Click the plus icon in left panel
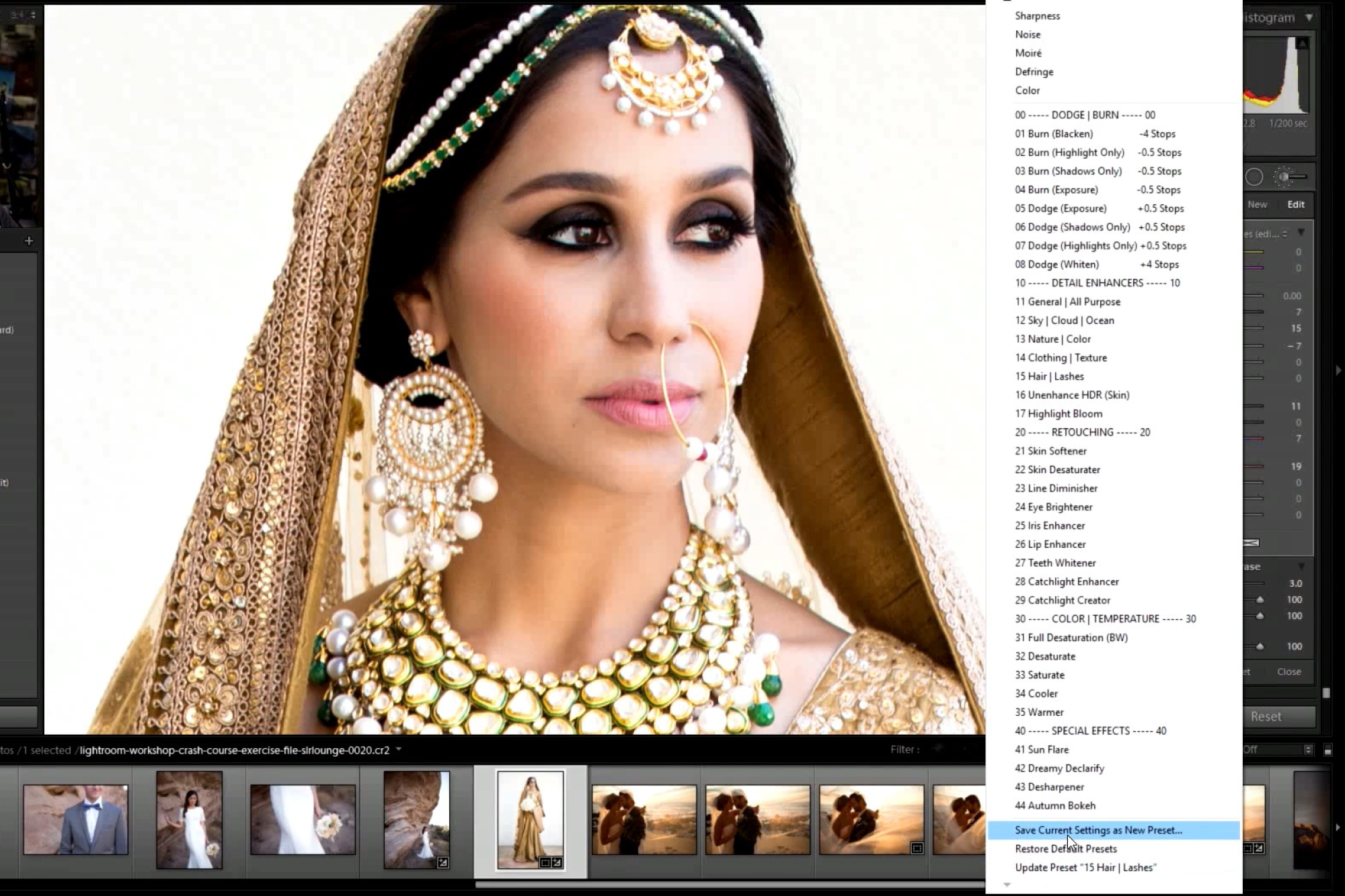 29,241
